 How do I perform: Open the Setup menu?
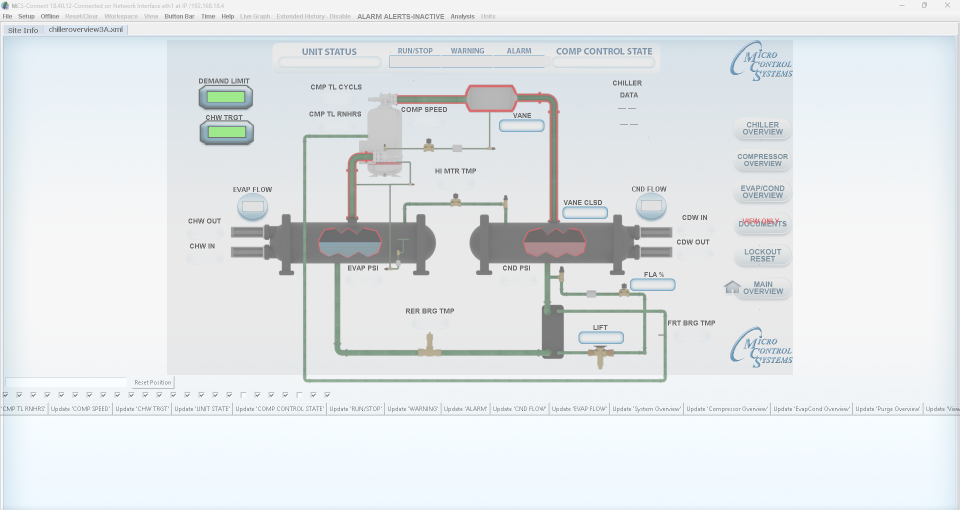click(26, 17)
